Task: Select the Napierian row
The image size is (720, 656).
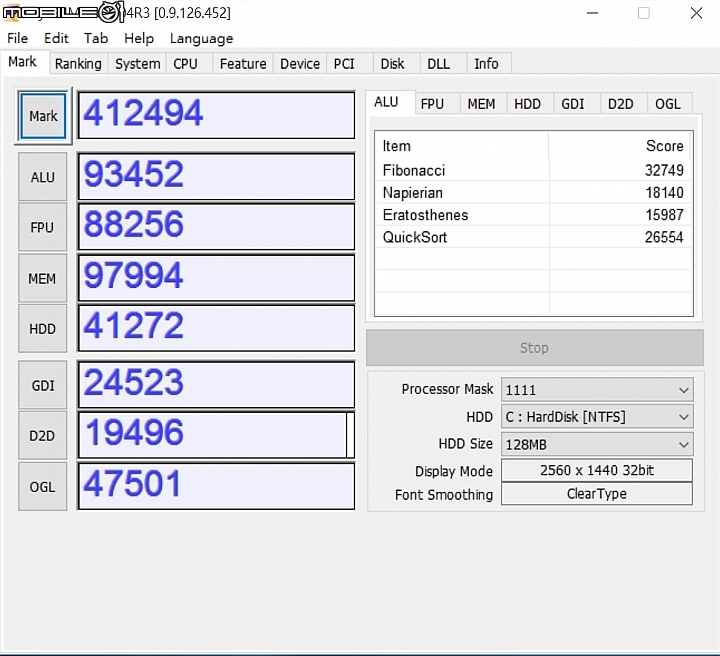Action: [x=533, y=193]
